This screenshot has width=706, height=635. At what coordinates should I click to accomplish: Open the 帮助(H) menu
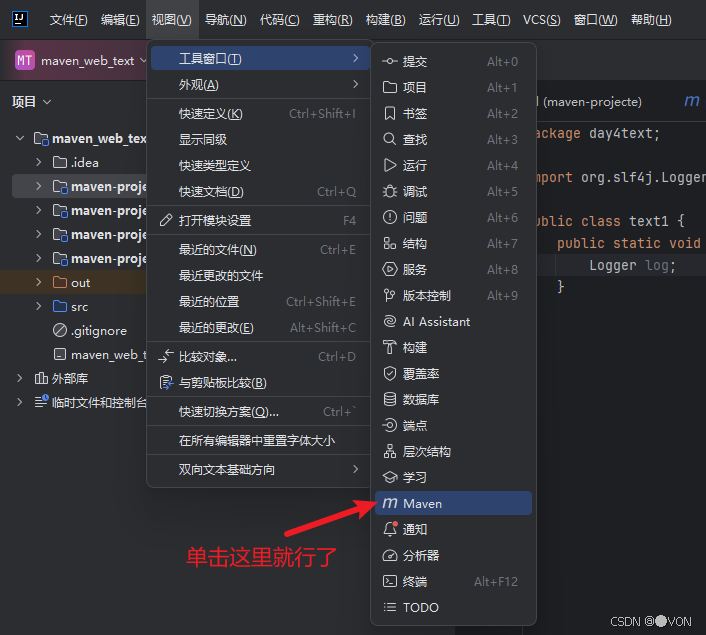pos(651,20)
